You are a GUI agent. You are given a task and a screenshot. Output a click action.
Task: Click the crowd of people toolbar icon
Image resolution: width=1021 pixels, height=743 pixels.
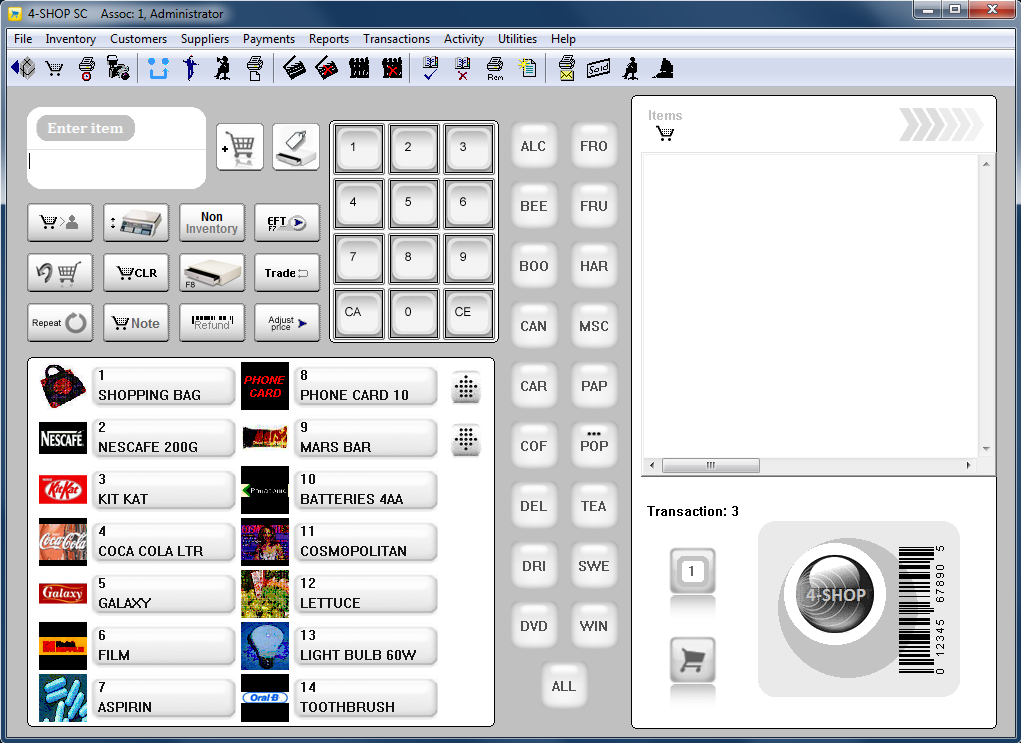tap(359, 68)
